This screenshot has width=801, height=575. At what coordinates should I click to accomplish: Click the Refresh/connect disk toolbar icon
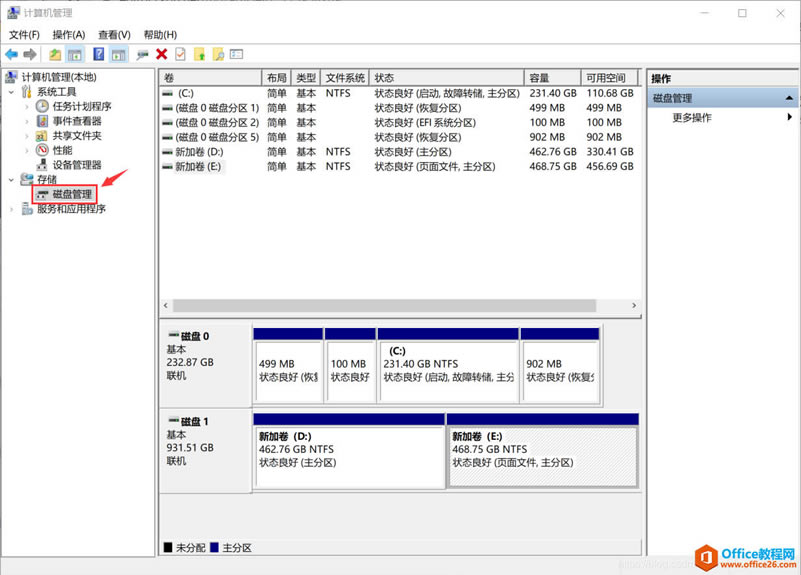[x=143, y=54]
